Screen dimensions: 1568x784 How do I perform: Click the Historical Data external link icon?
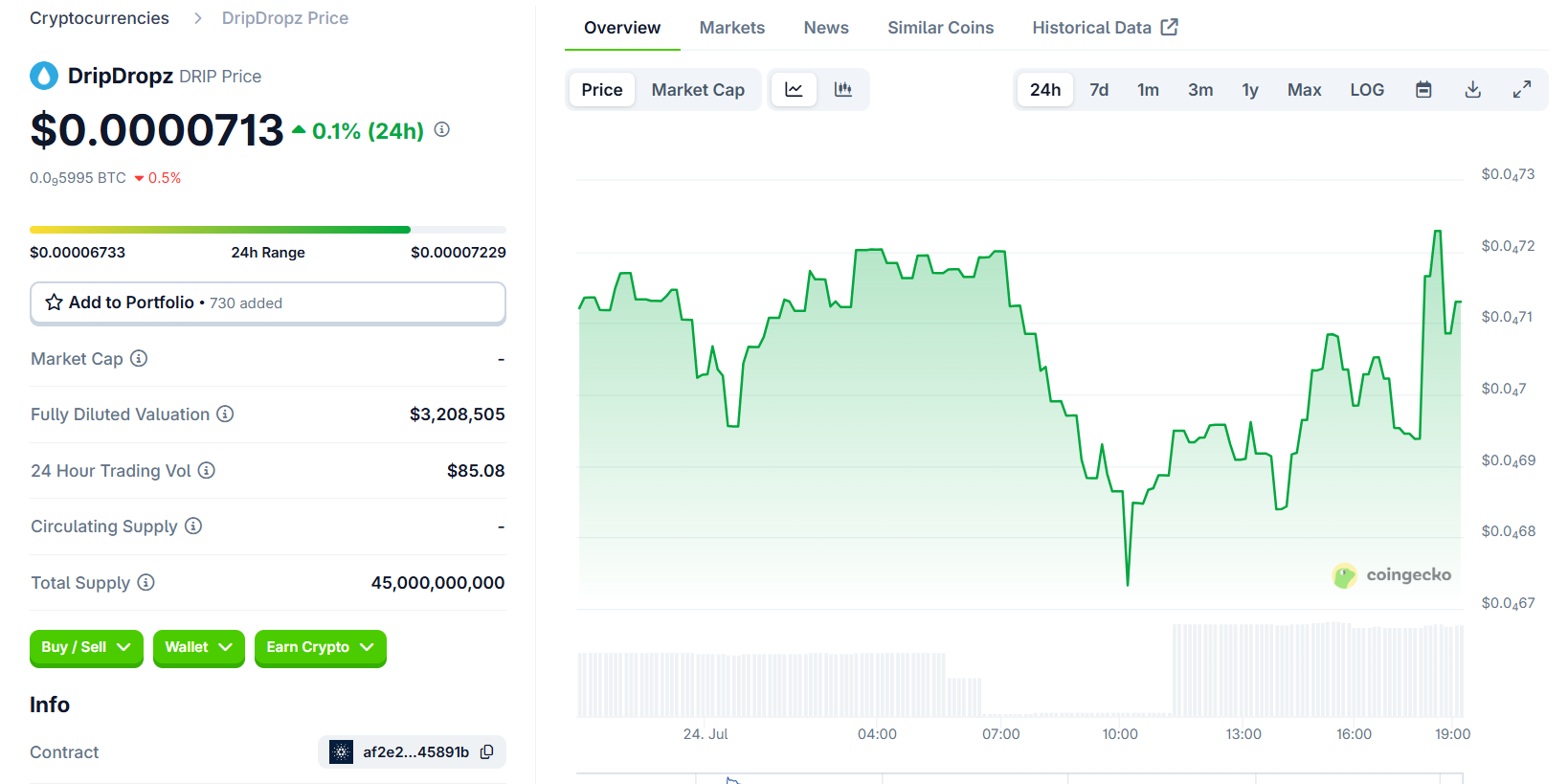click(1170, 27)
